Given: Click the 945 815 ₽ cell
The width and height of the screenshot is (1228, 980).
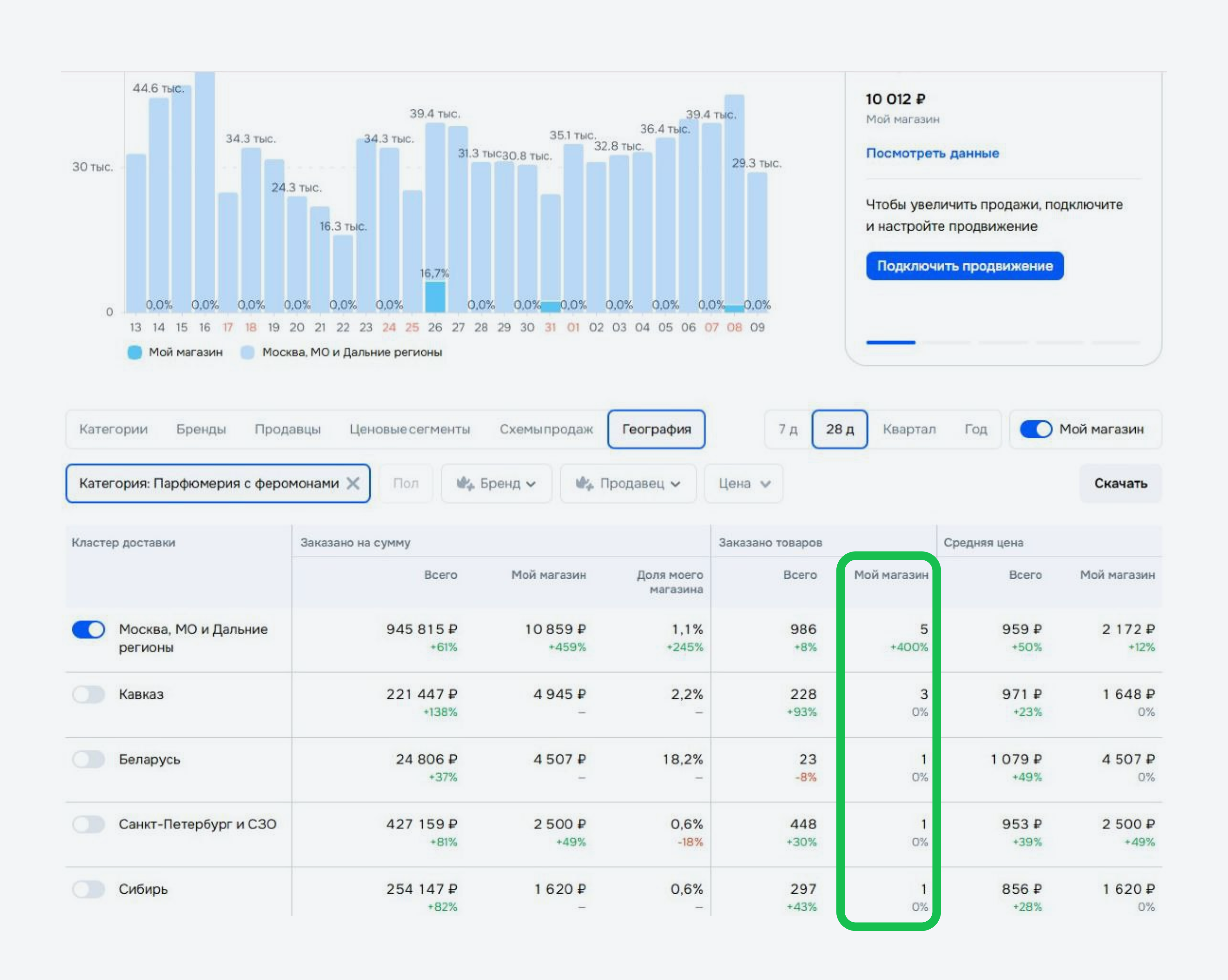Looking at the screenshot, I should (x=422, y=629).
